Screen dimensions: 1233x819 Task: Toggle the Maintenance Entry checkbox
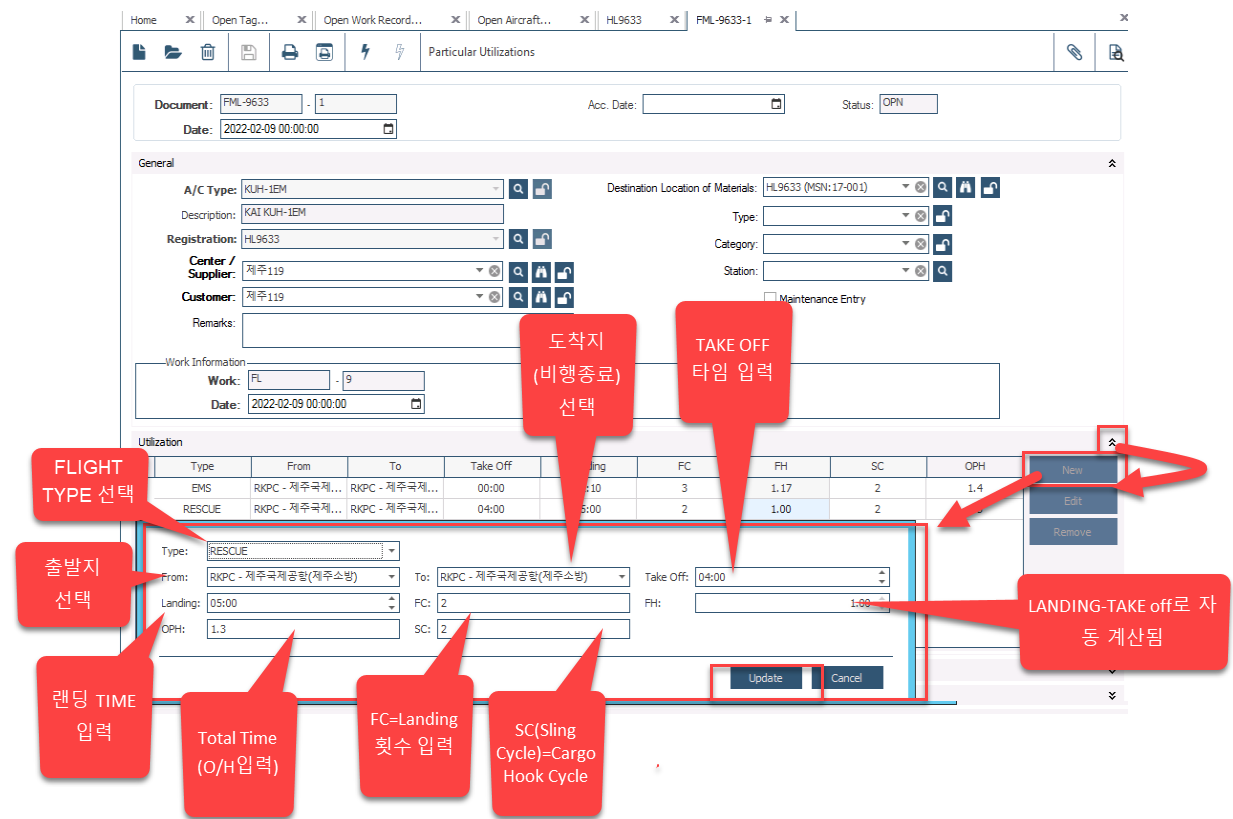[x=770, y=299]
